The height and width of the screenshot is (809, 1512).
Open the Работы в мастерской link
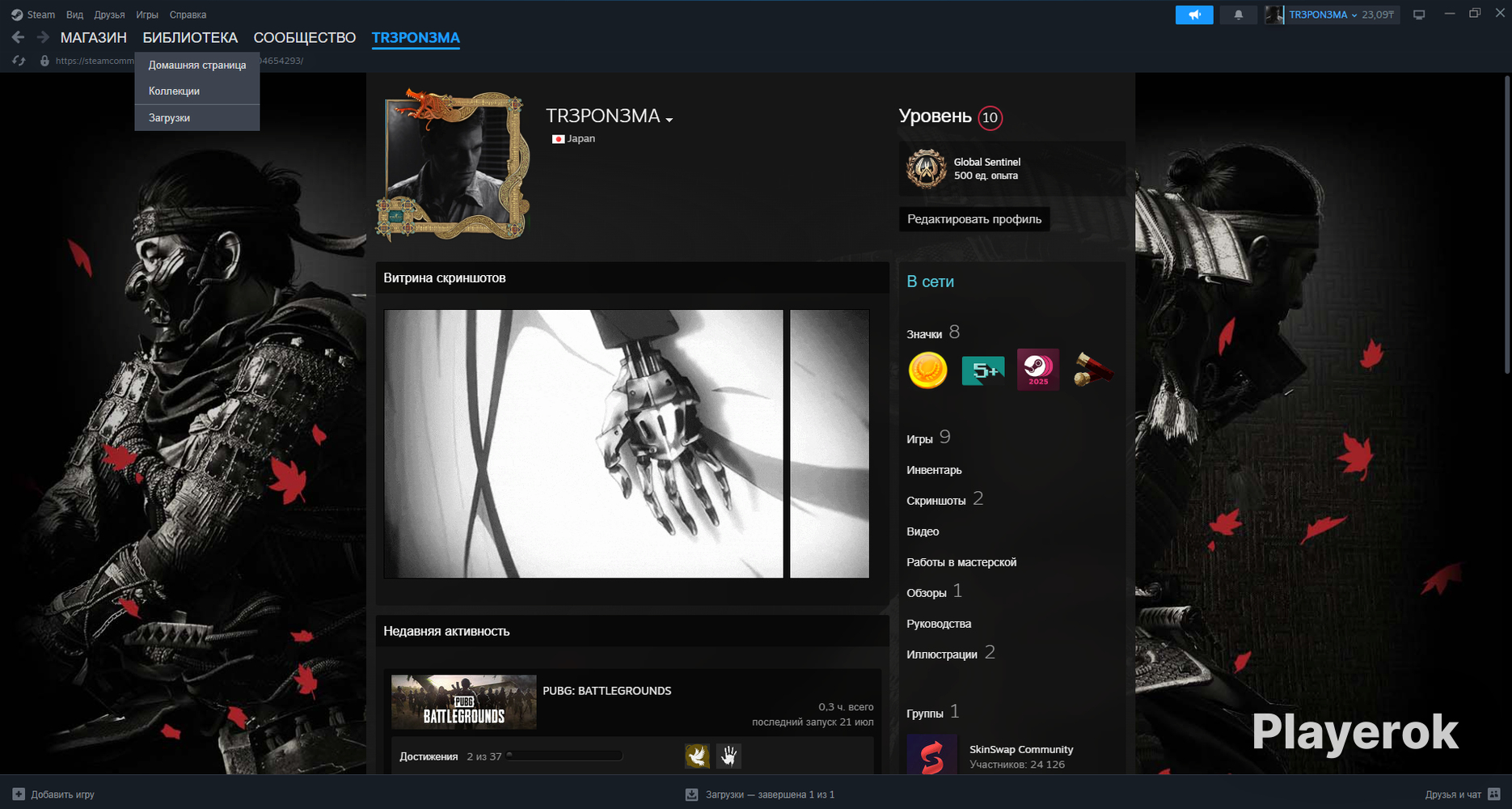[x=961, y=562]
